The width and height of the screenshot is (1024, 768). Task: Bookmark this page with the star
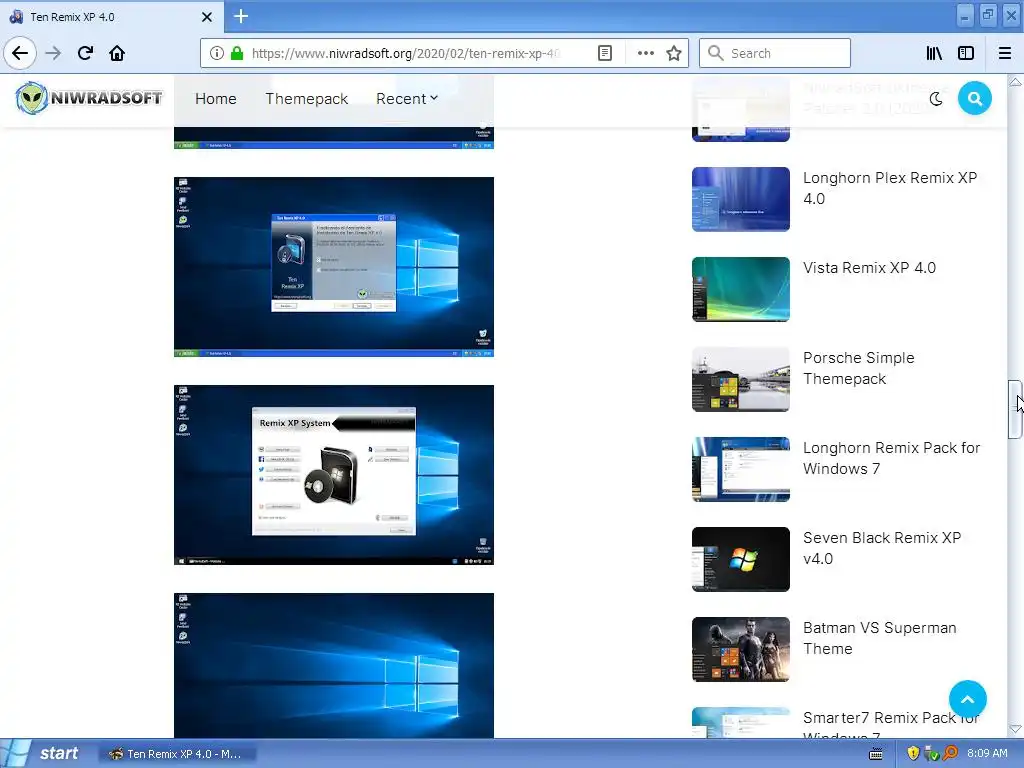pyautogui.click(x=674, y=53)
